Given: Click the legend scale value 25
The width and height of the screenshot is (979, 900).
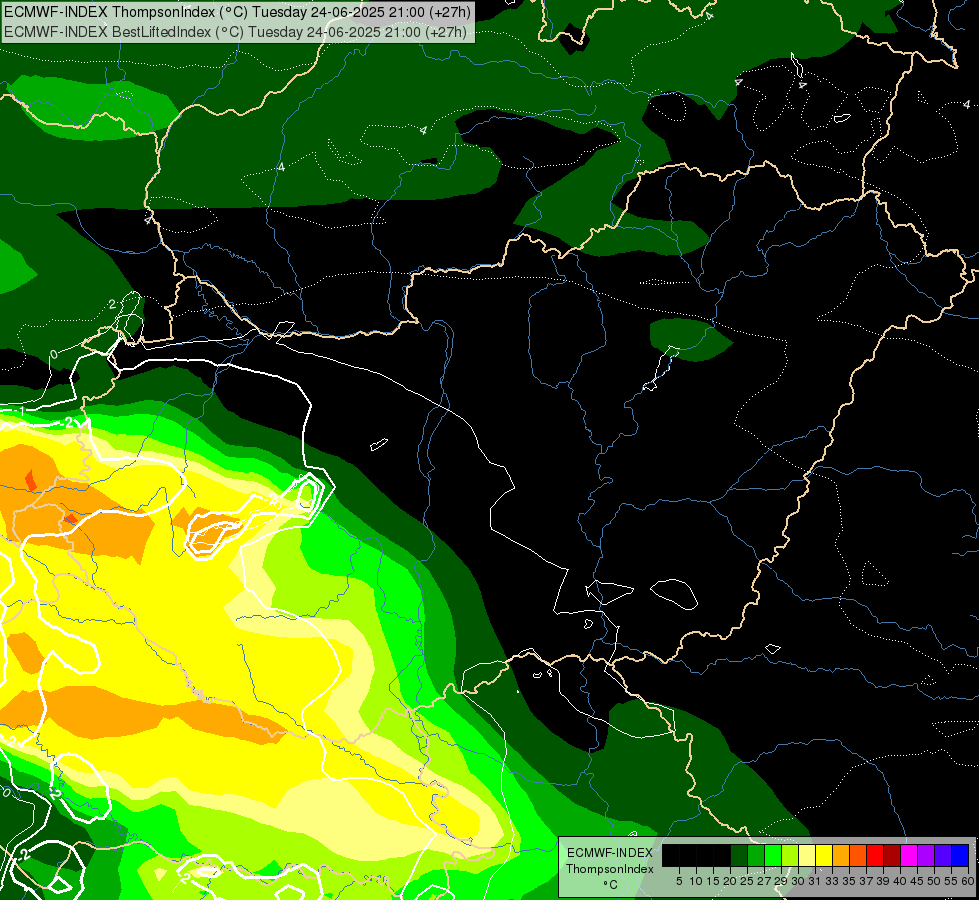Looking at the screenshot, I should coord(747,881).
